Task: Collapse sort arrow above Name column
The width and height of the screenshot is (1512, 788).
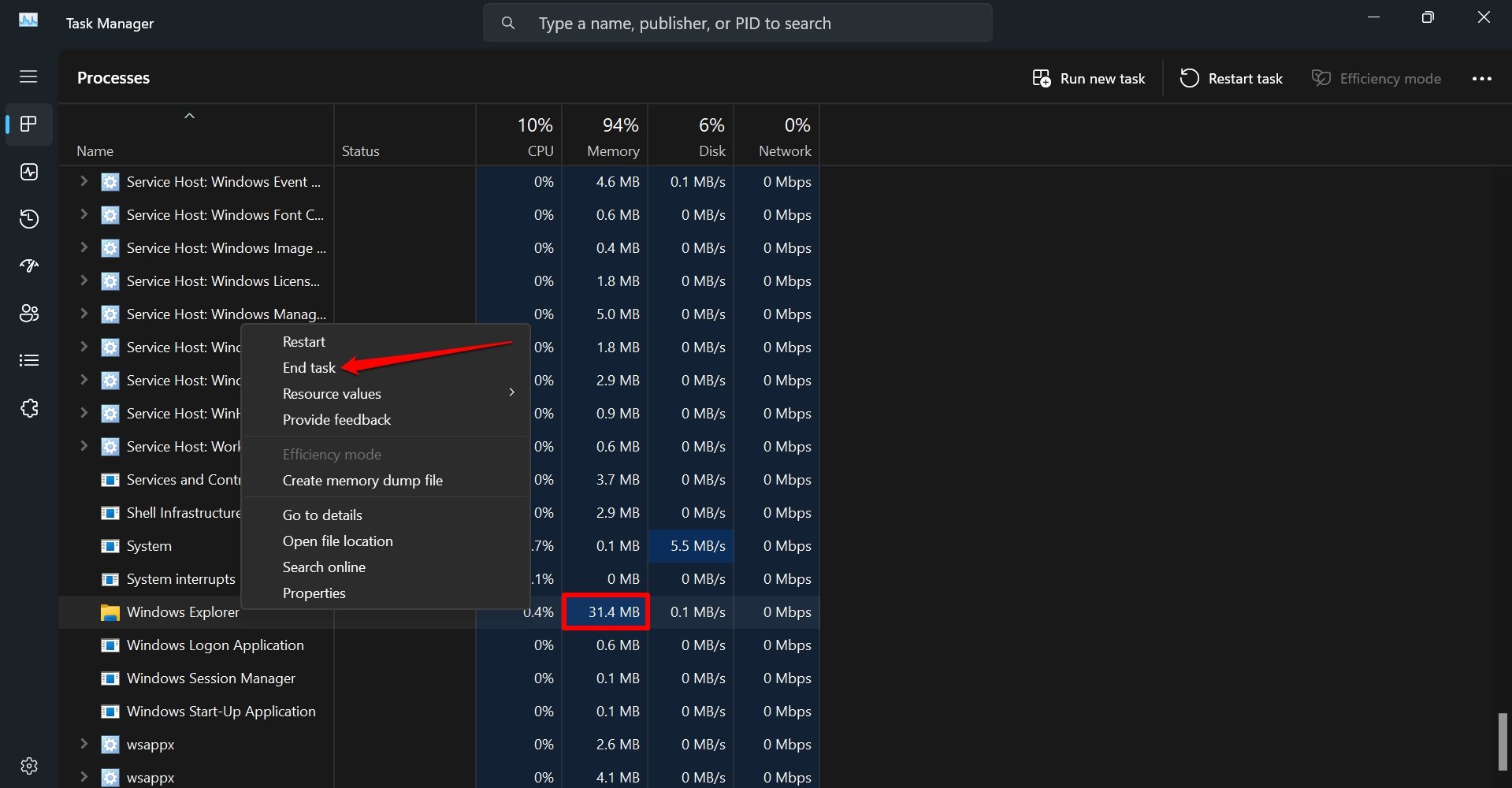Action: click(x=189, y=116)
